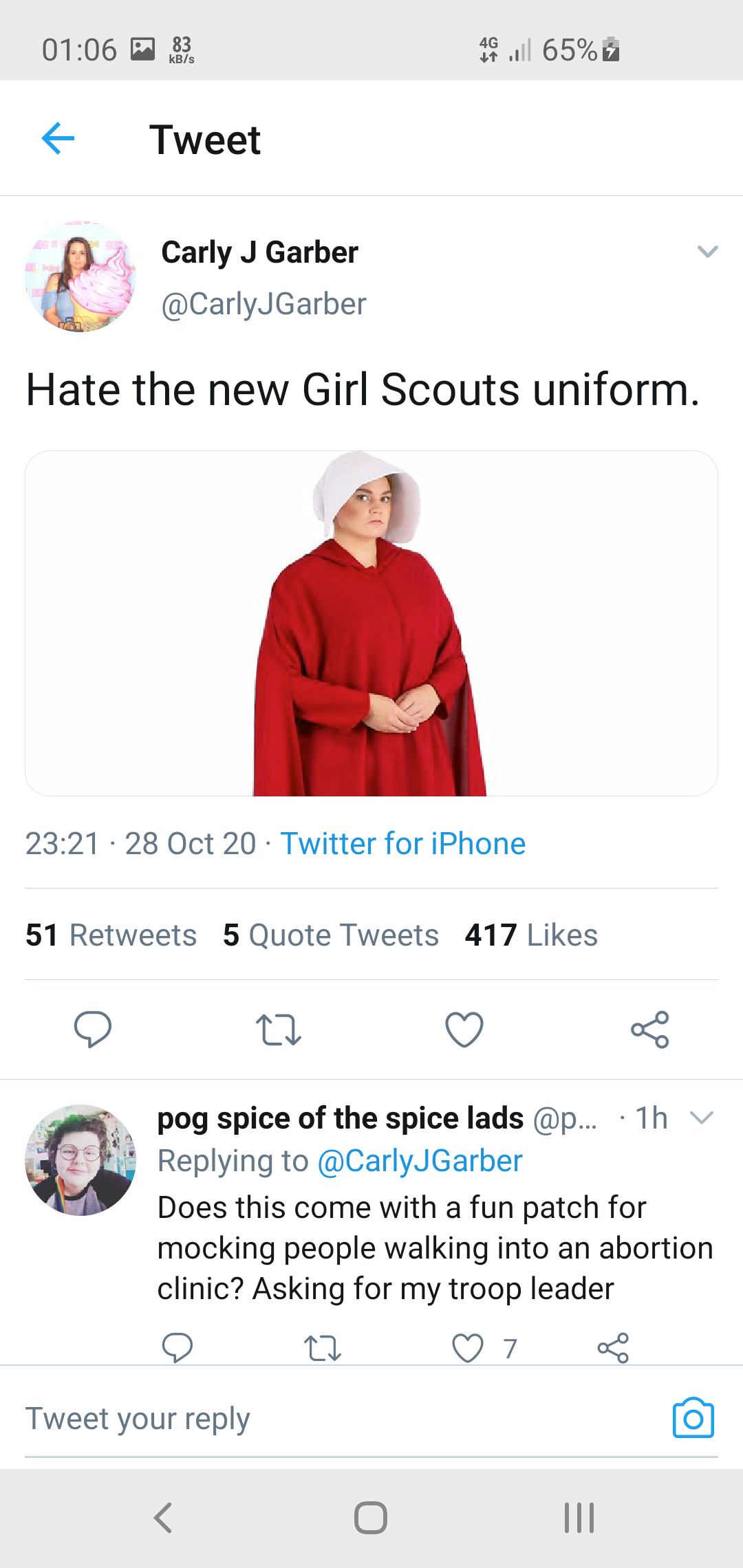Enlarge the red cloak costume photo
This screenshot has height=1568, width=743.
coord(371,623)
